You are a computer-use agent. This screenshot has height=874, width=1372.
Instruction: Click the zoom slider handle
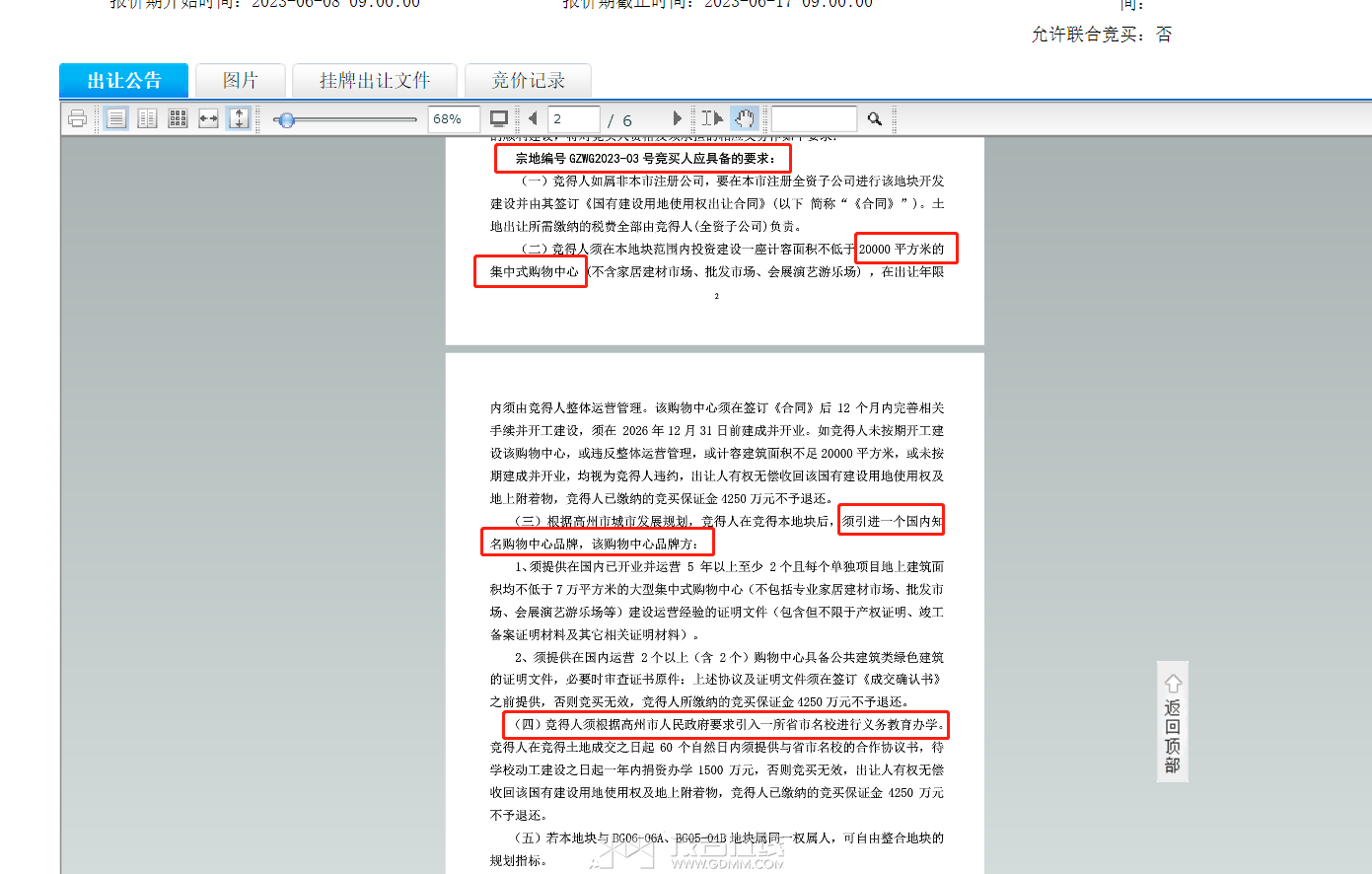coord(286,119)
